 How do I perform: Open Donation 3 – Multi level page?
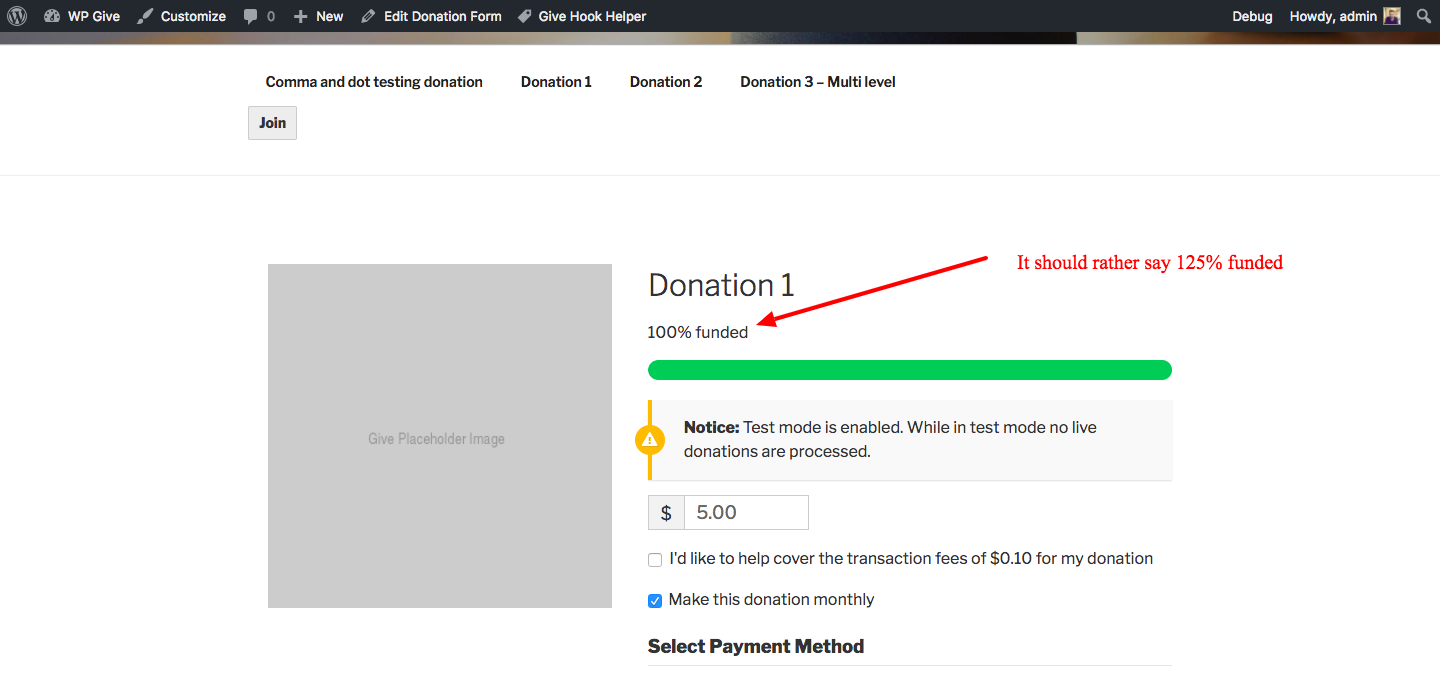818,82
